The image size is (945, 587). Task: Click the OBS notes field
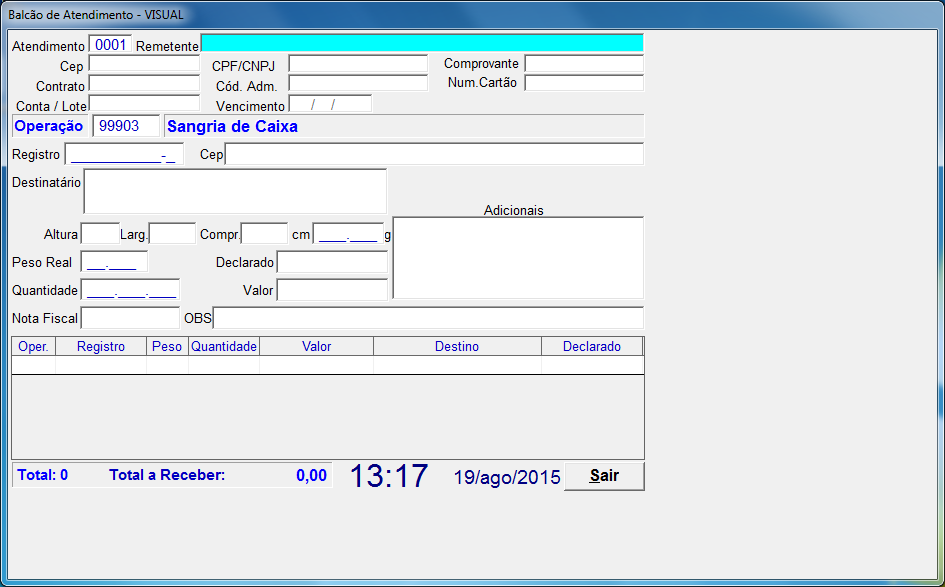pyautogui.click(x=429, y=318)
